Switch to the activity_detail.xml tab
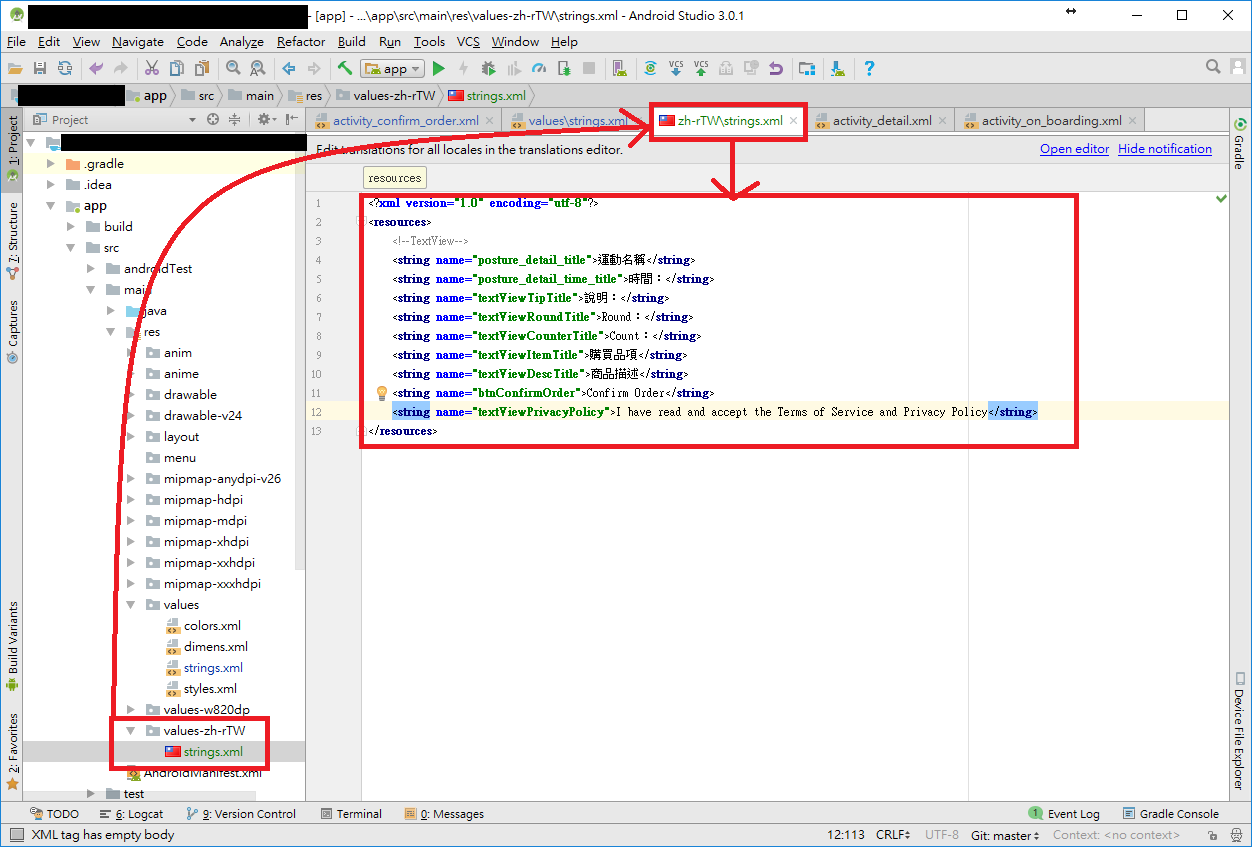 884,119
